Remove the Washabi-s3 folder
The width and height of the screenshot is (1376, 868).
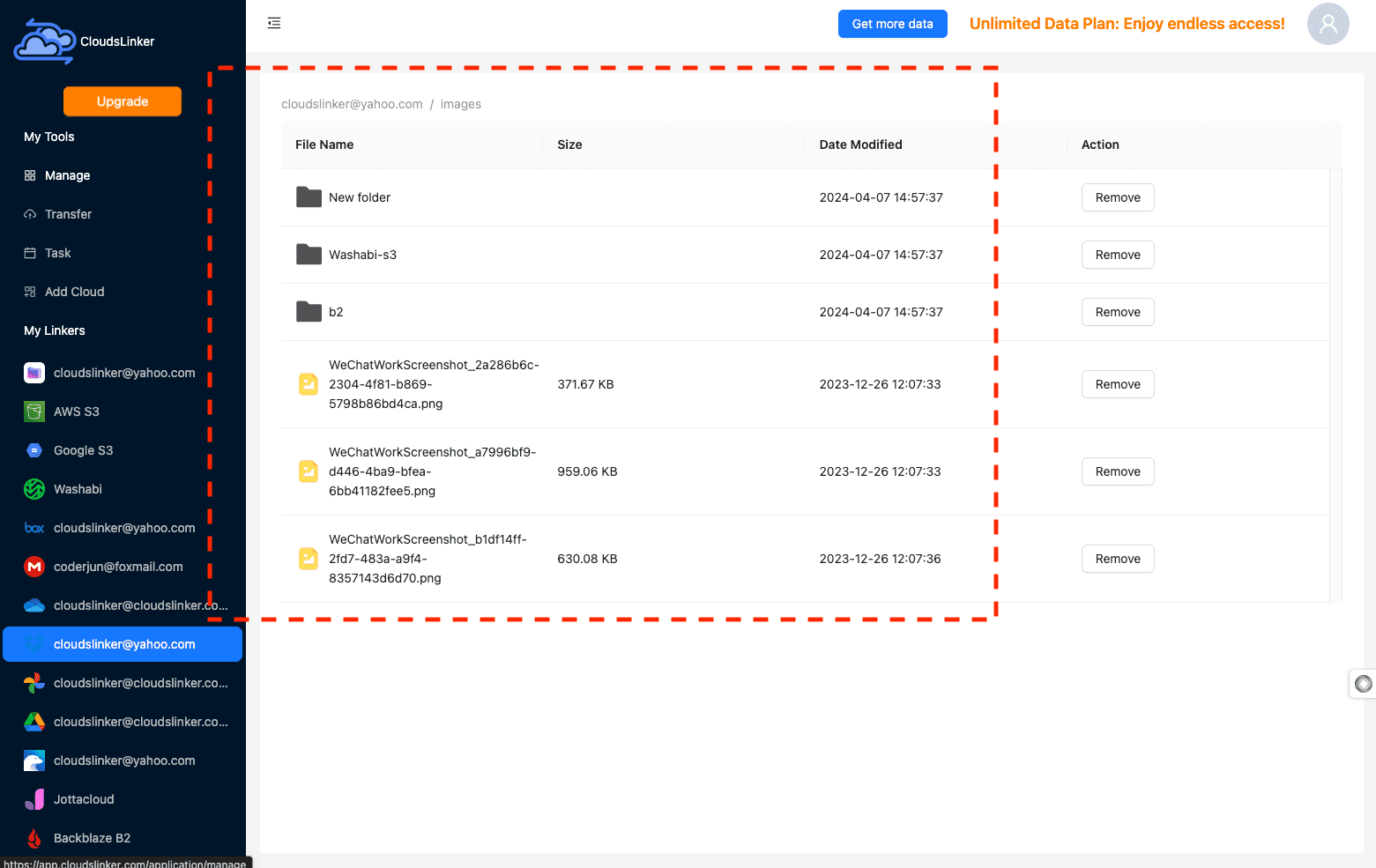tap(1117, 255)
